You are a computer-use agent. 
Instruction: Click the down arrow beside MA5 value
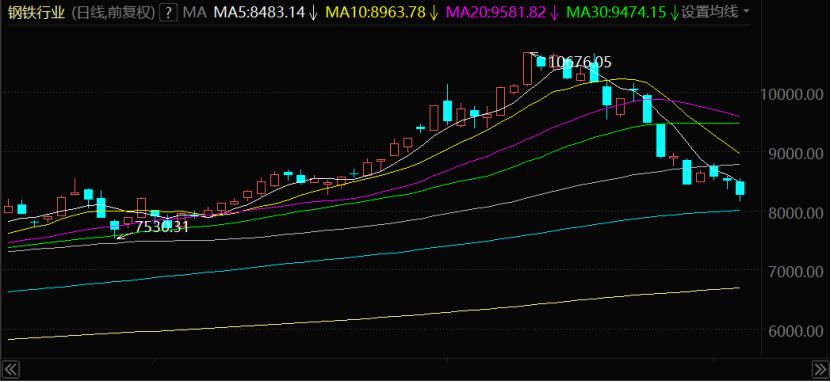(x=313, y=13)
